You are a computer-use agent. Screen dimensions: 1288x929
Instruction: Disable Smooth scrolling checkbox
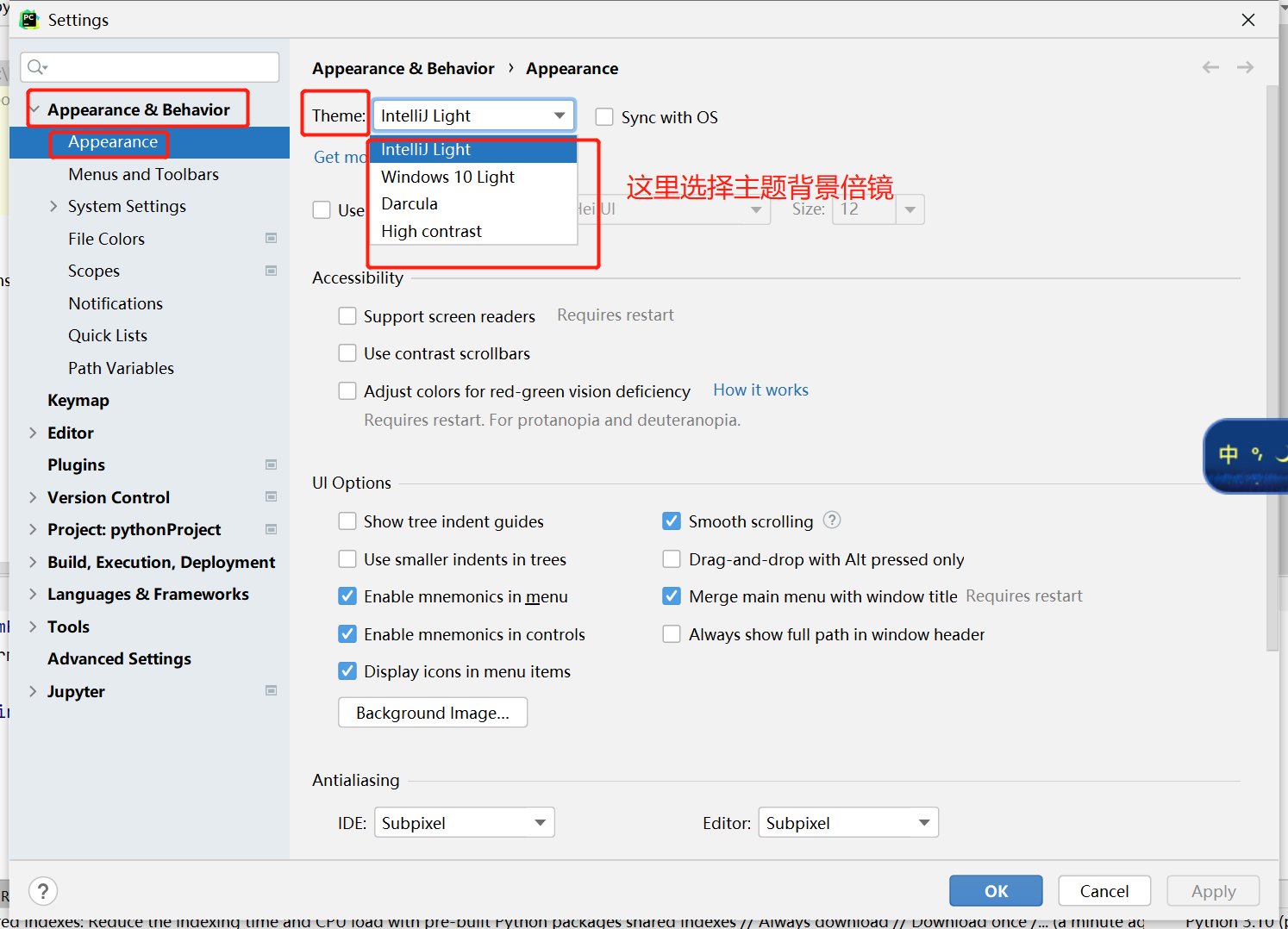point(672,521)
